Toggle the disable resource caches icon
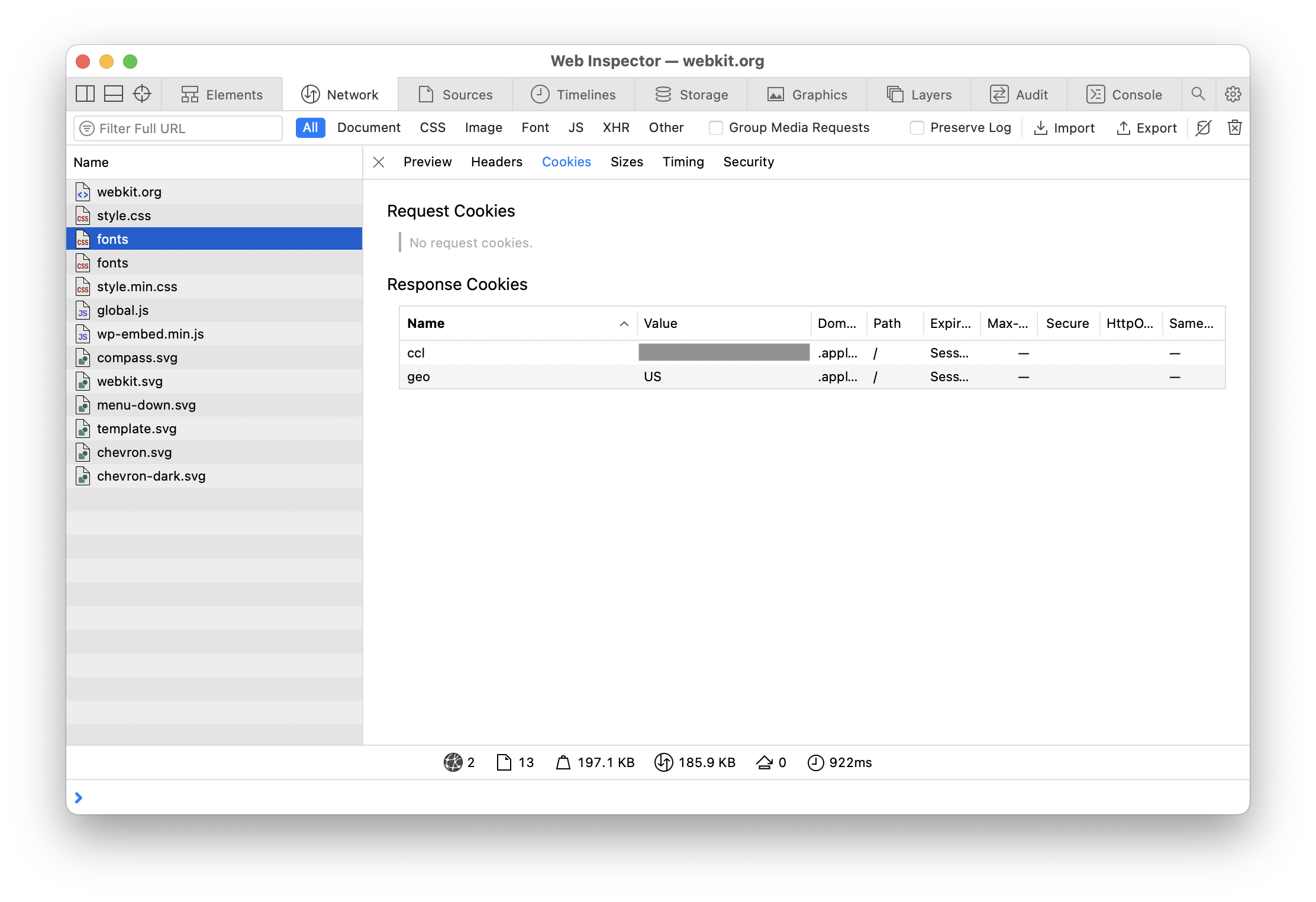 pyautogui.click(x=1204, y=128)
